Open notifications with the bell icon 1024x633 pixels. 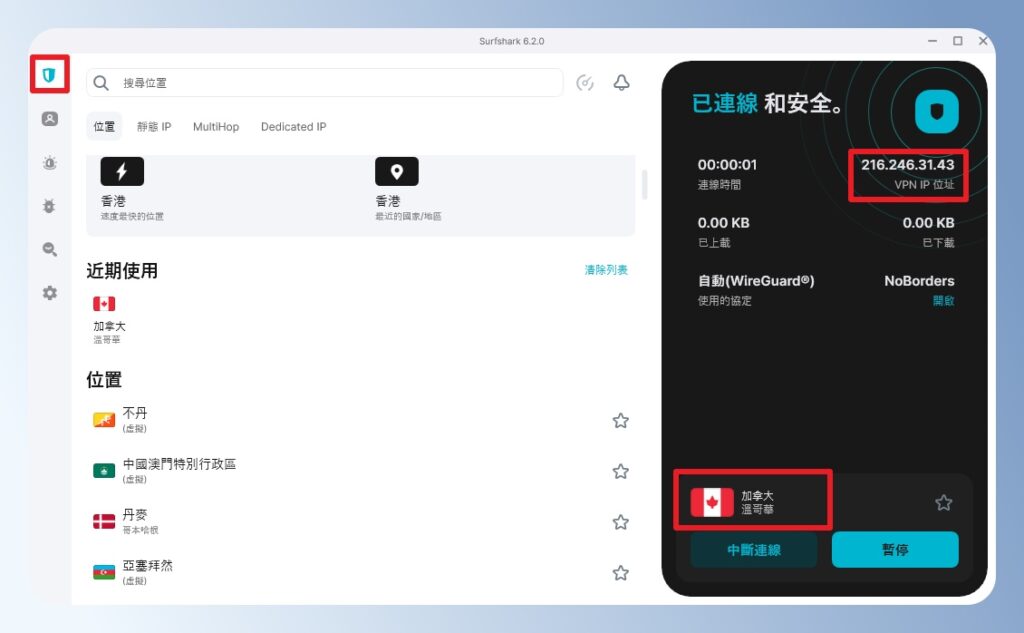621,83
